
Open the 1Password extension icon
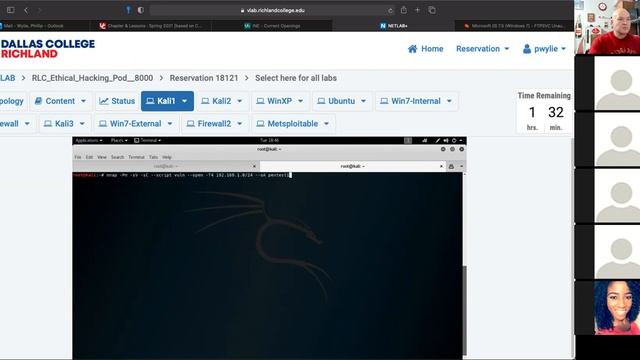pos(128,10)
